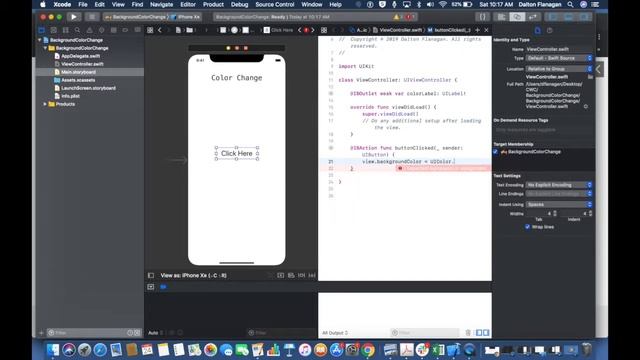Toggle the breakpoints activation icon in debug bar
The width and height of the screenshot is (640, 360).
(163, 287)
